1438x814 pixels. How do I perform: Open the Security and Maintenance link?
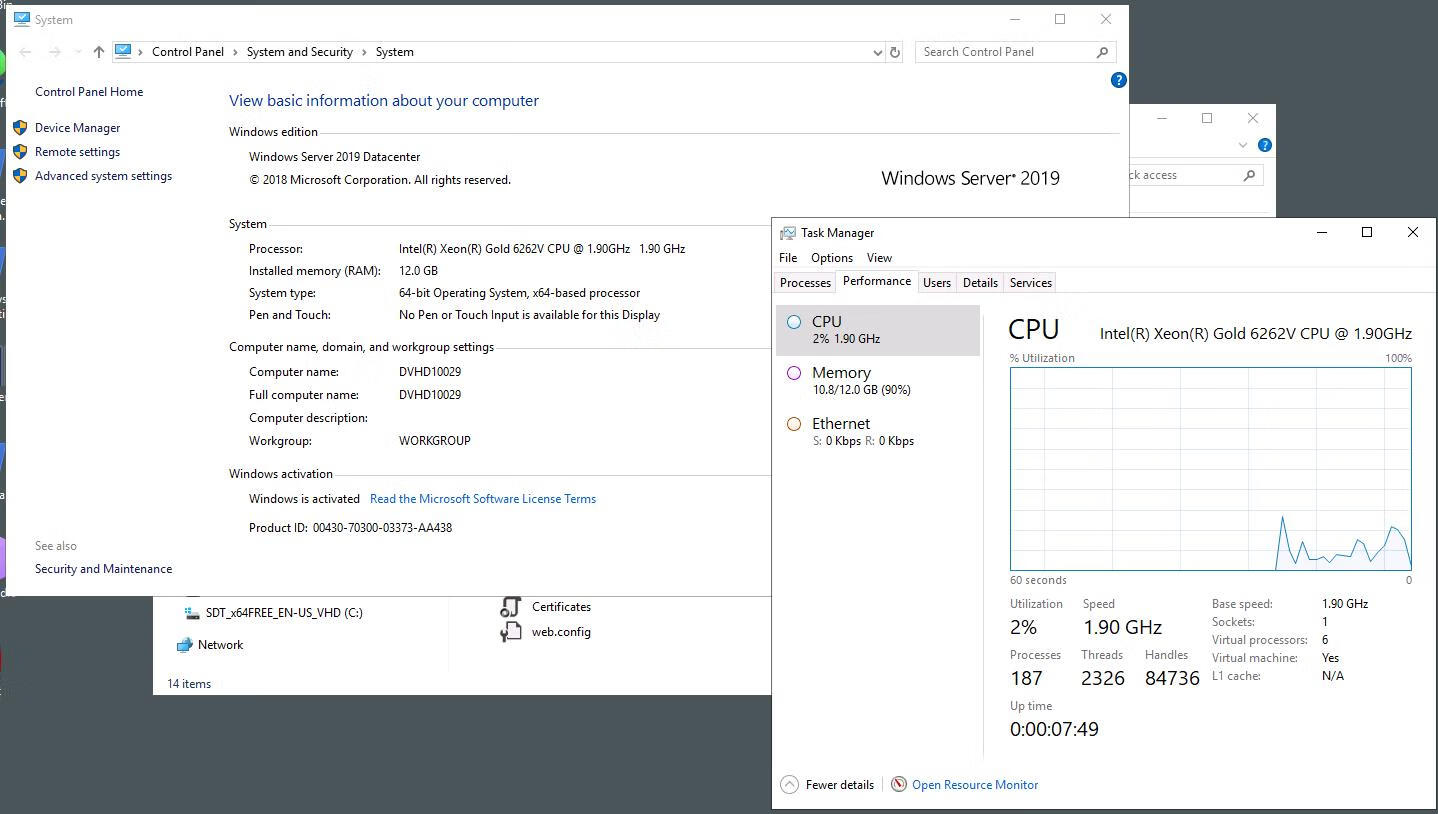(103, 569)
